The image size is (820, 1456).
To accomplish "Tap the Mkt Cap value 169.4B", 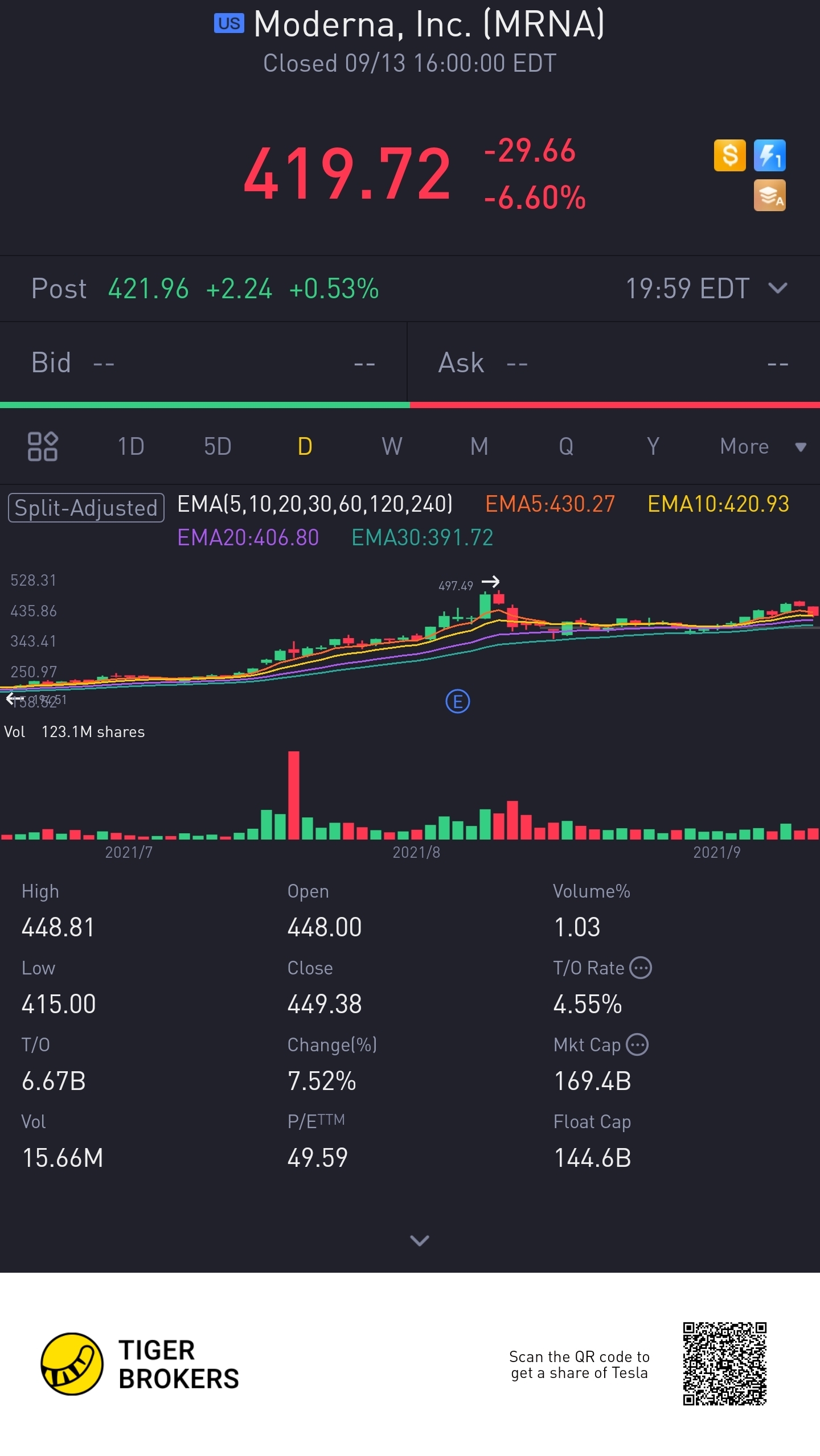I will (x=593, y=1081).
